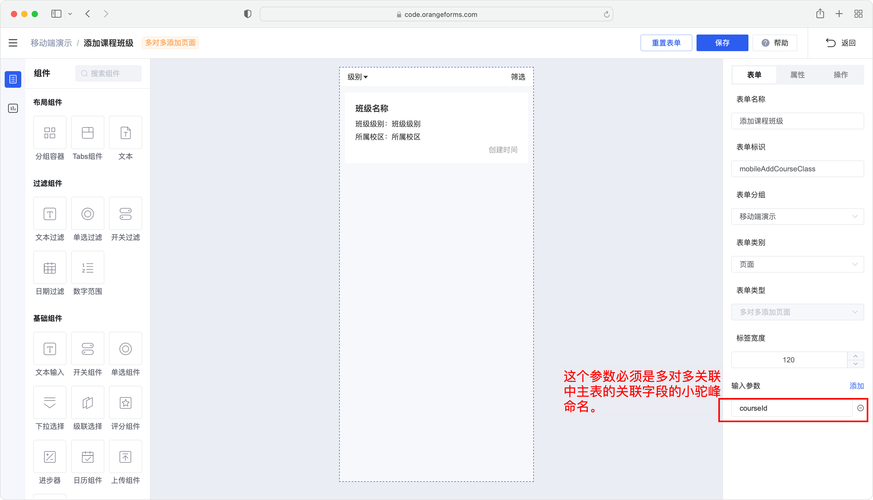Pick the 级联选择 component icon
This screenshot has height=500, width=873.
pyautogui.click(x=87, y=403)
